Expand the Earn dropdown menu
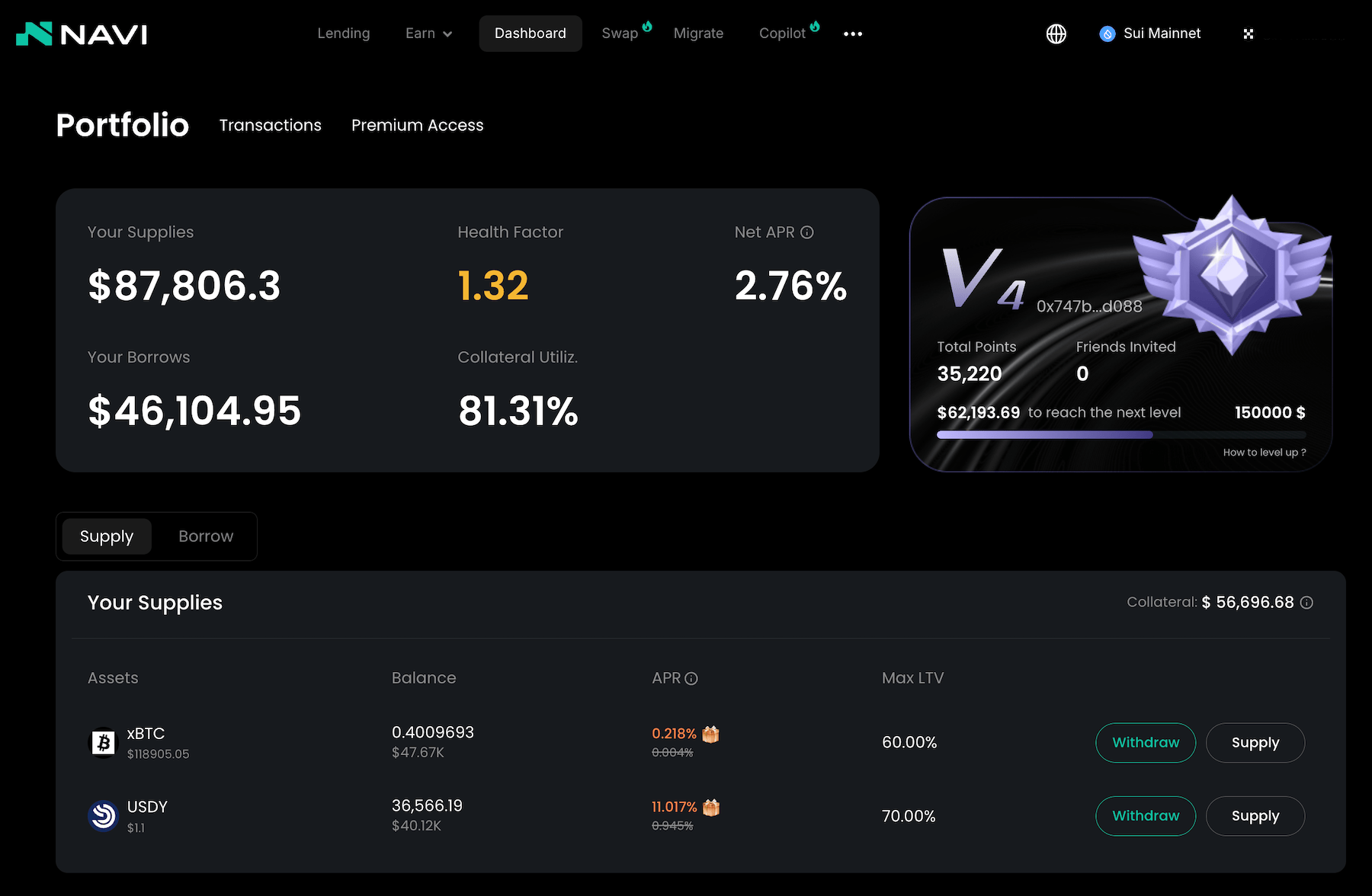 click(429, 34)
